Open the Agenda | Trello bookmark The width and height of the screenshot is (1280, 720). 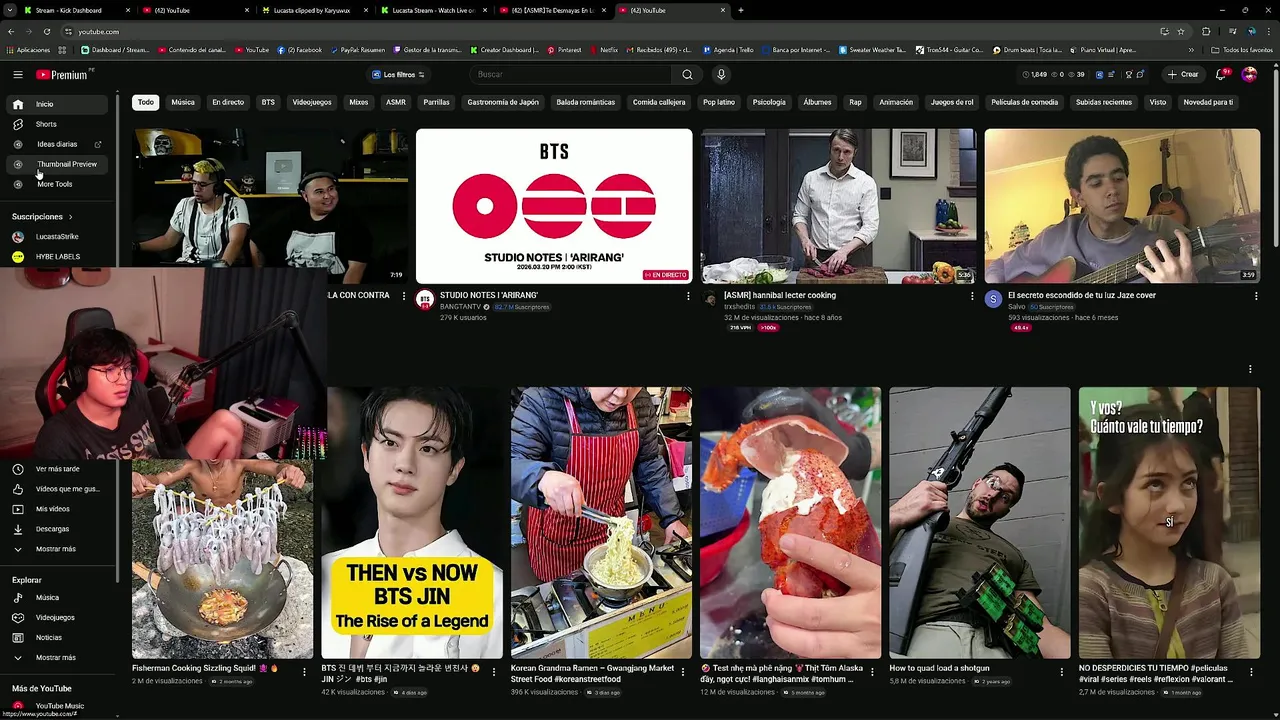tap(728, 50)
